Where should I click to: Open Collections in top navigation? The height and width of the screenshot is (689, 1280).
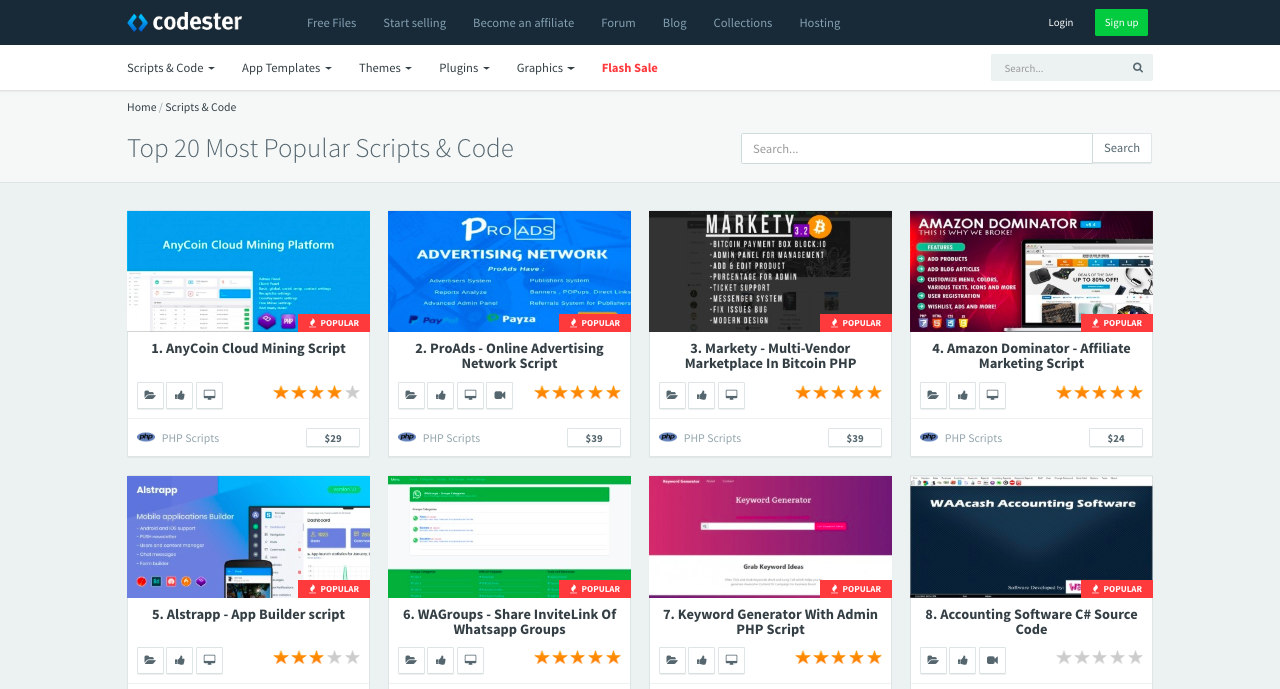[x=743, y=23]
